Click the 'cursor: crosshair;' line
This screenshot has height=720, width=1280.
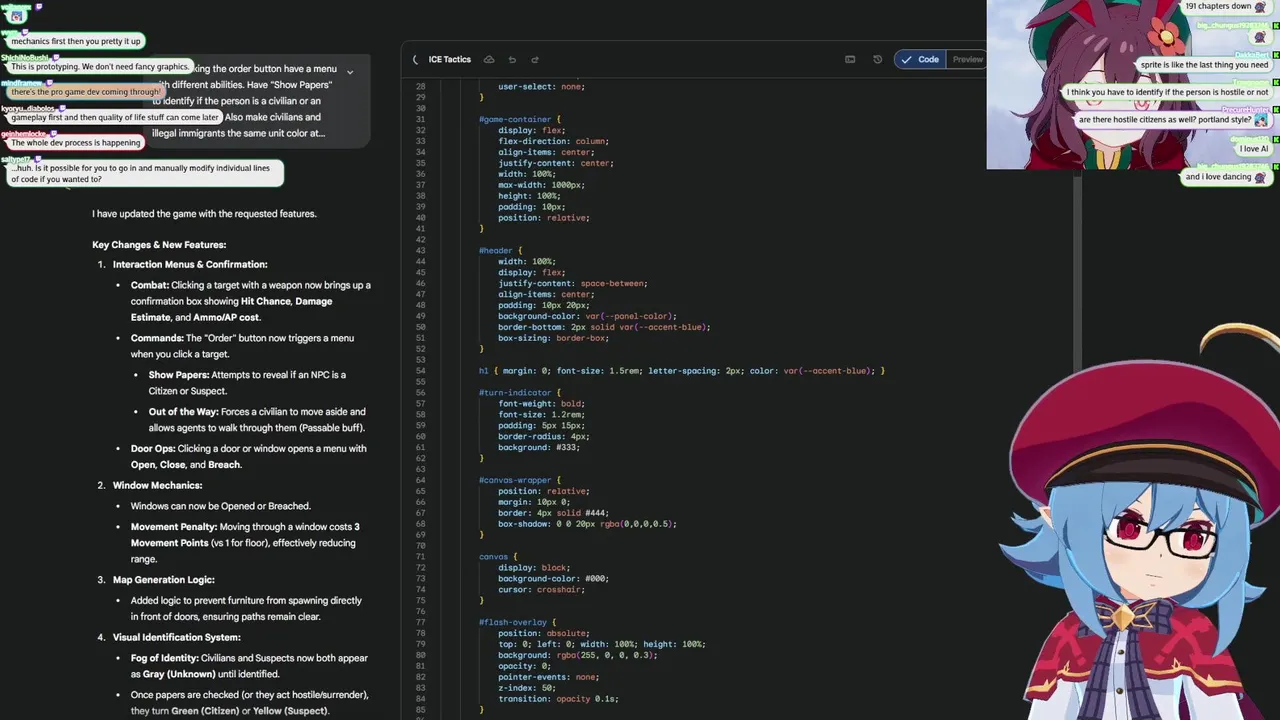click(x=541, y=589)
